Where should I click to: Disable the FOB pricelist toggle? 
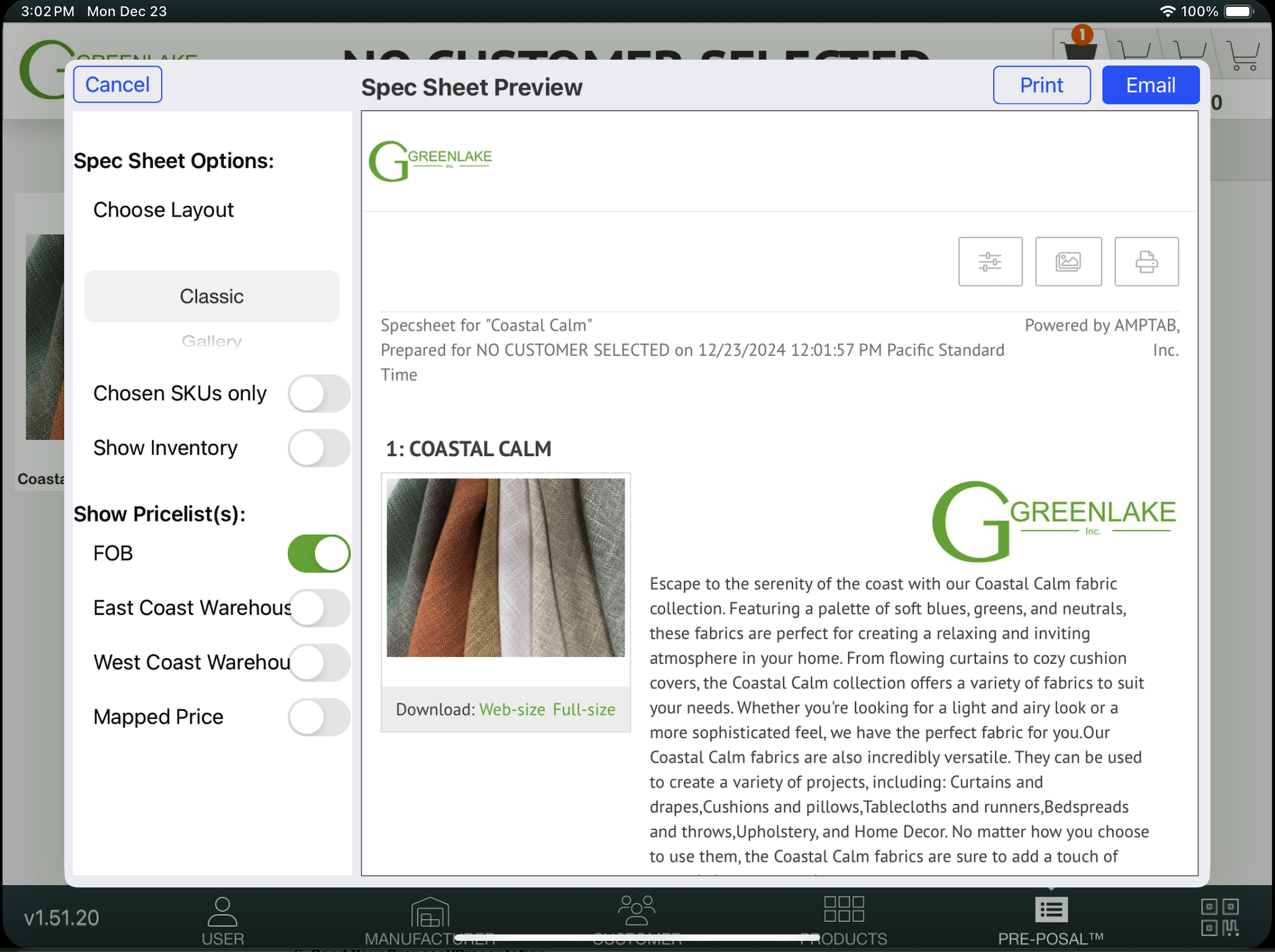[x=318, y=553]
